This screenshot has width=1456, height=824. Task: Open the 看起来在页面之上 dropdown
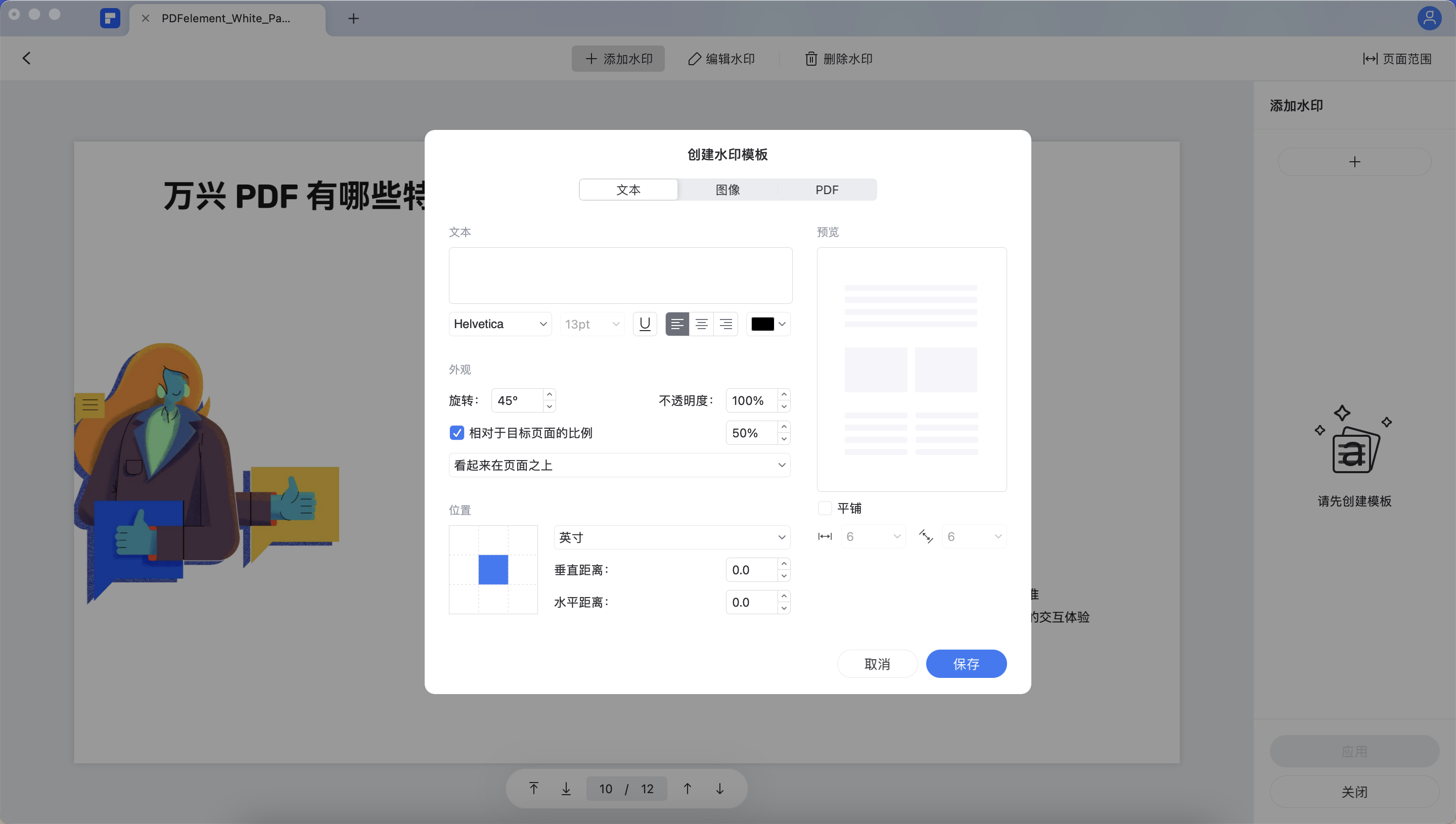[x=620, y=465]
